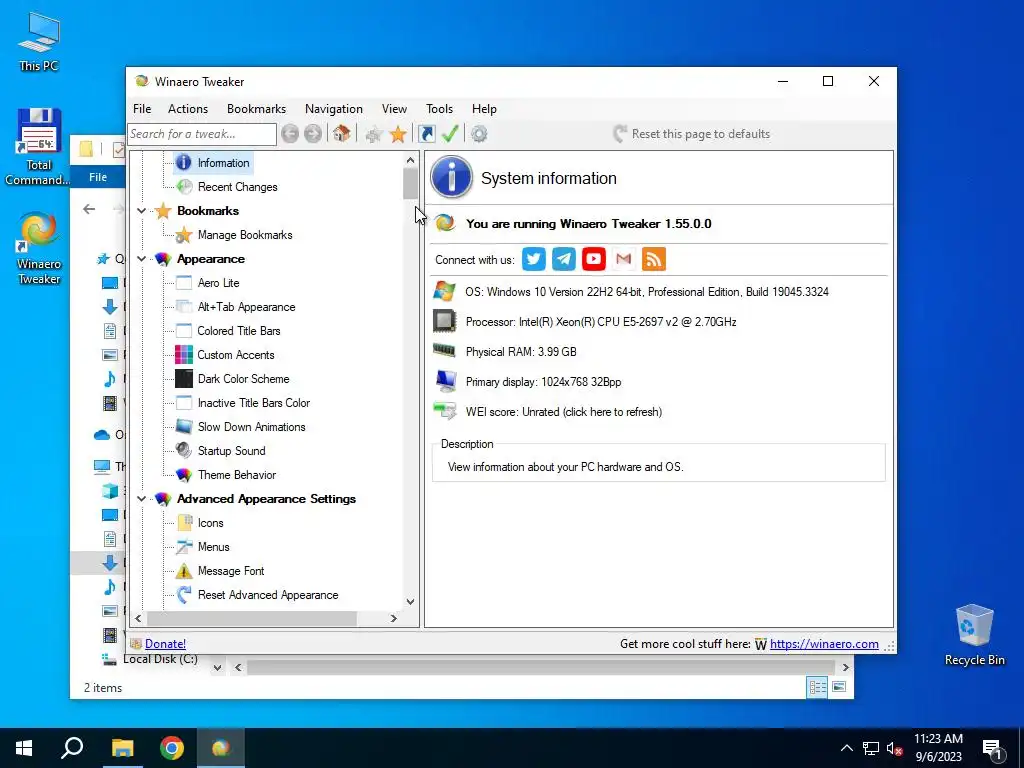Click the export shortcut arrow toolbar icon

426,134
